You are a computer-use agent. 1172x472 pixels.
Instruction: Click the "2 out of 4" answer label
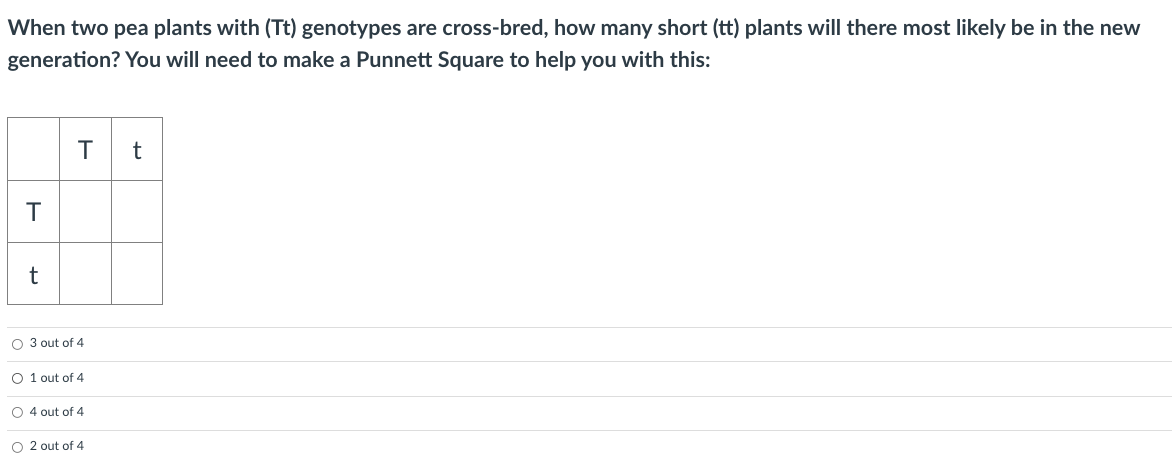57,447
